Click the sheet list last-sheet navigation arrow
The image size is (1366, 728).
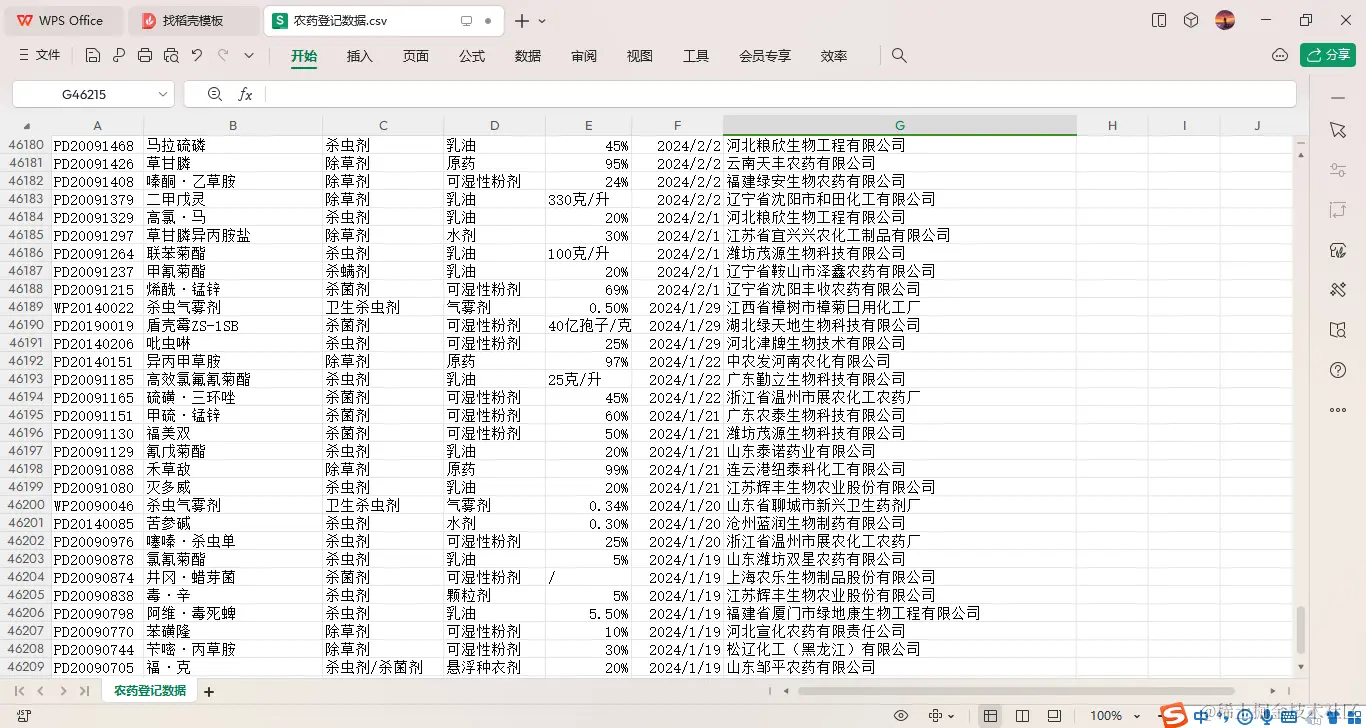point(85,691)
